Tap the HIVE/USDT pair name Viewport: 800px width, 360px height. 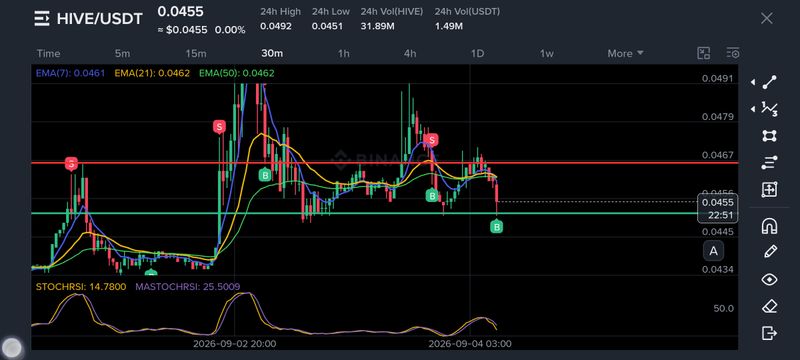(x=100, y=19)
